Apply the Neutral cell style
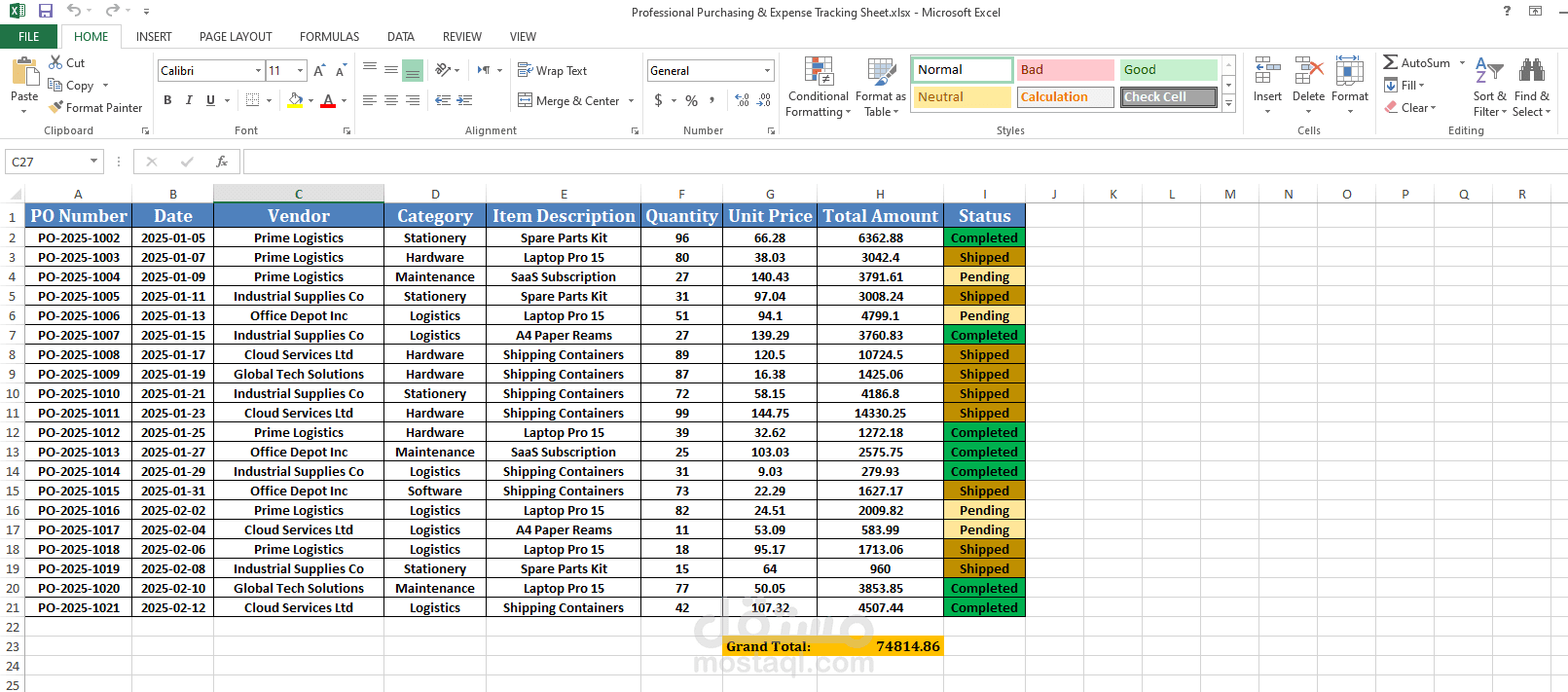The image size is (1568, 692). pyautogui.click(x=963, y=97)
